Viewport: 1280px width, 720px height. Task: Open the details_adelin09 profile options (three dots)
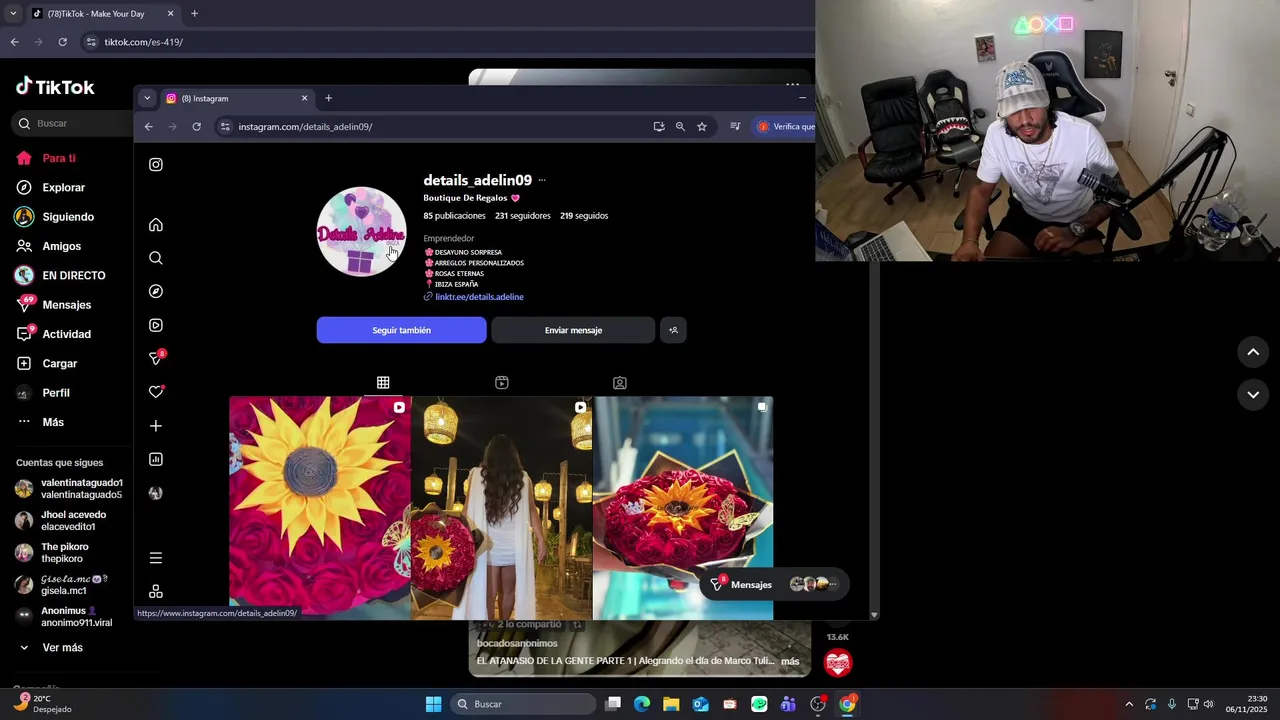(x=542, y=181)
